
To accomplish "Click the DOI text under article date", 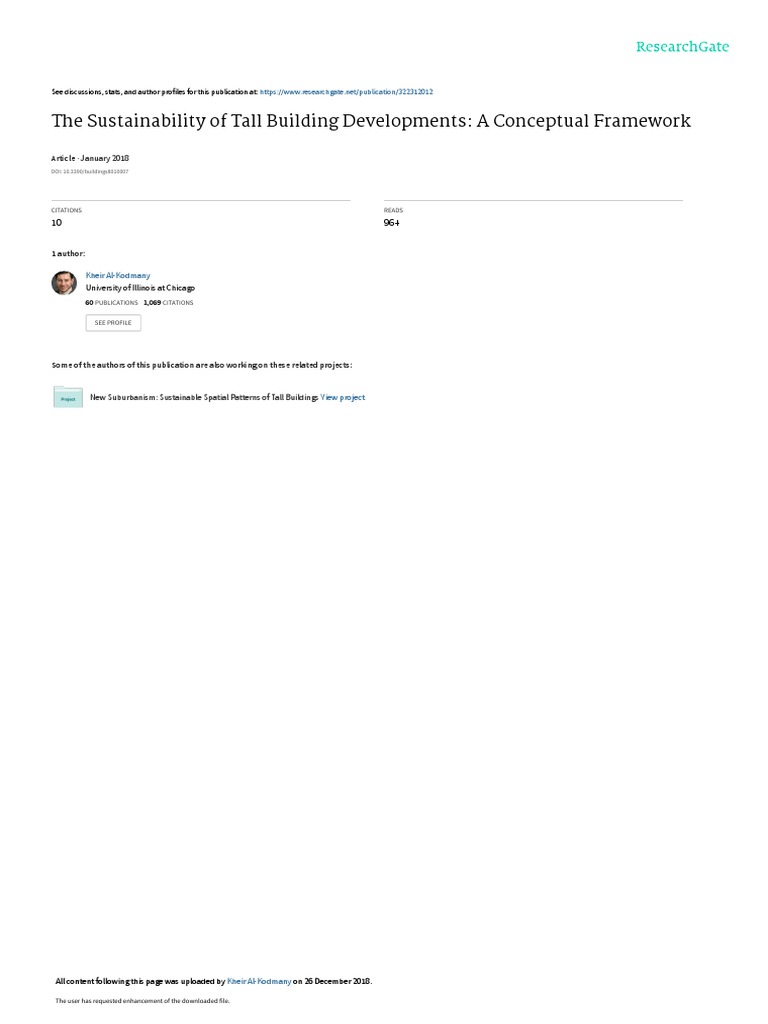I will click(x=90, y=172).
